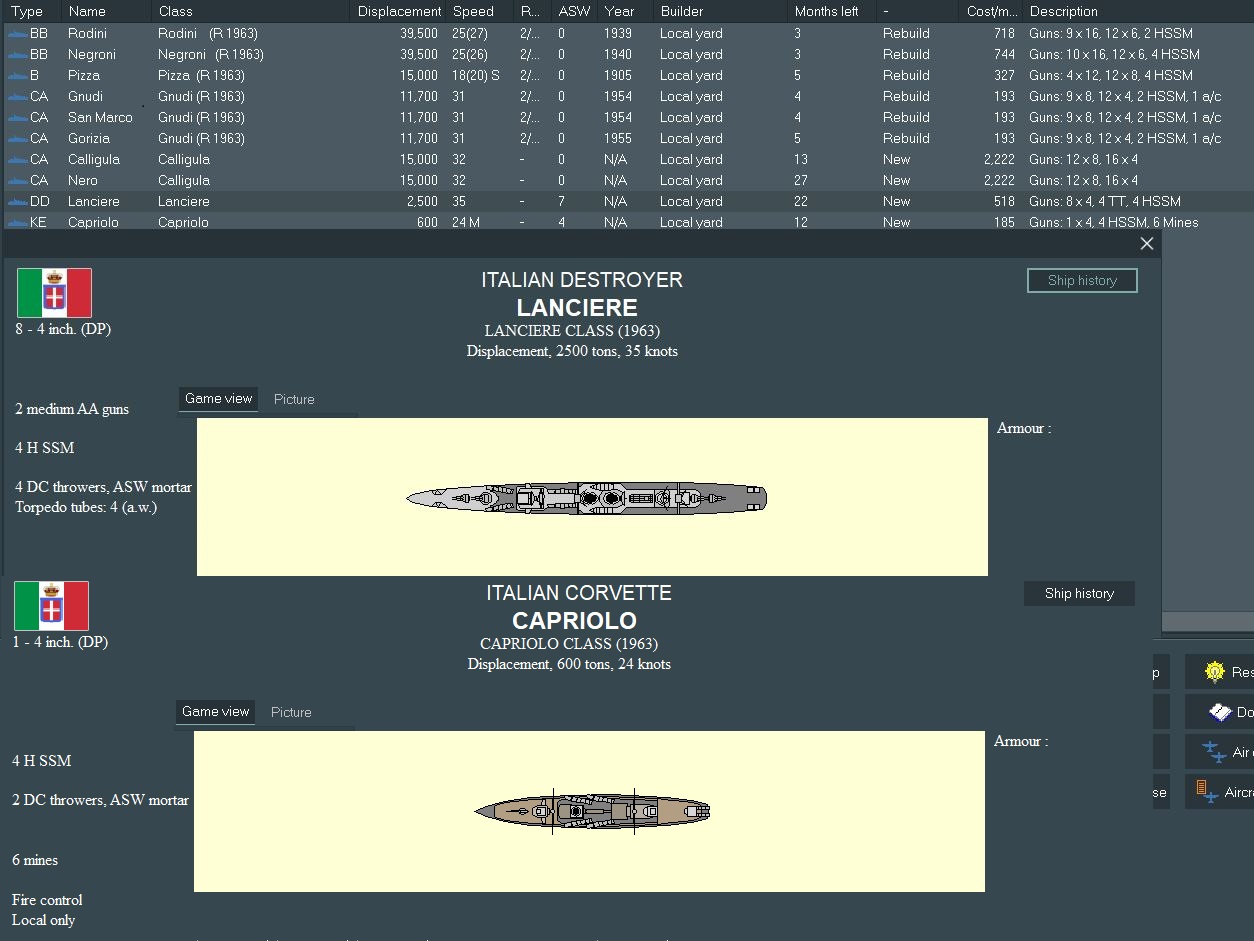Click the ship icon in the KE Capriolo row

coord(17,222)
